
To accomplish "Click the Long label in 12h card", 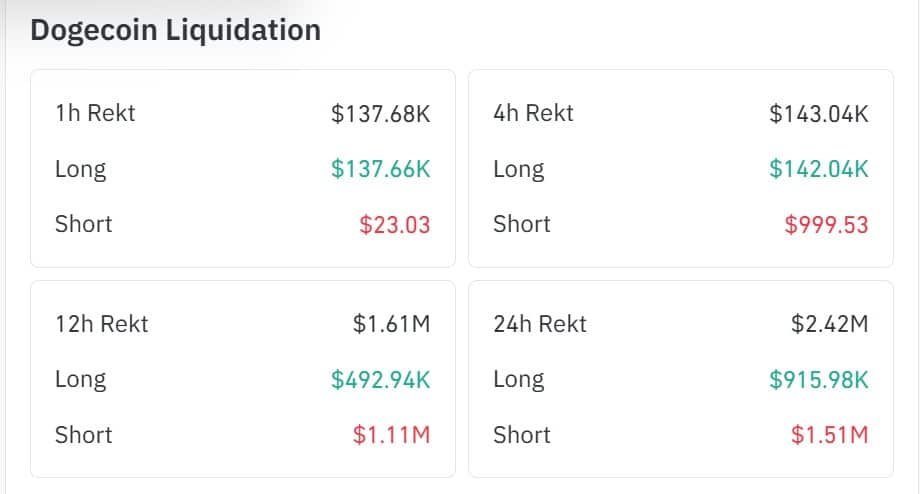I will [x=80, y=380].
